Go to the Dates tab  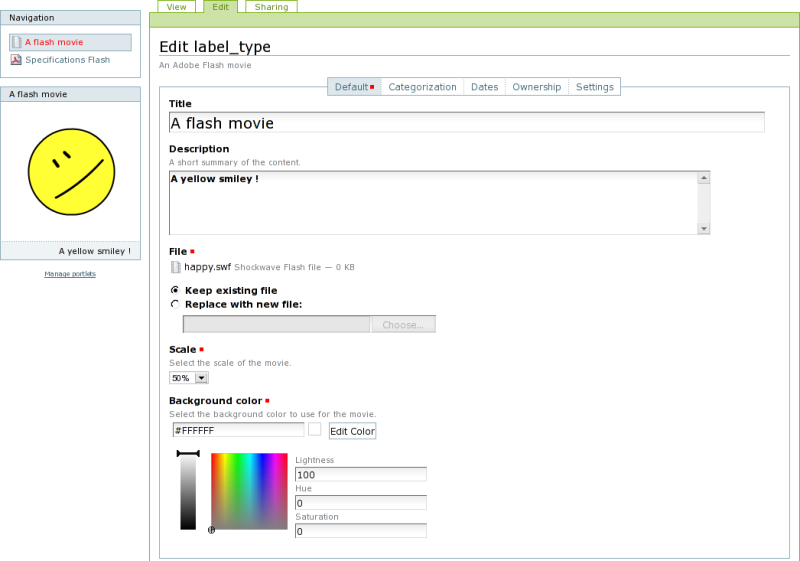click(x=484, y=87)
